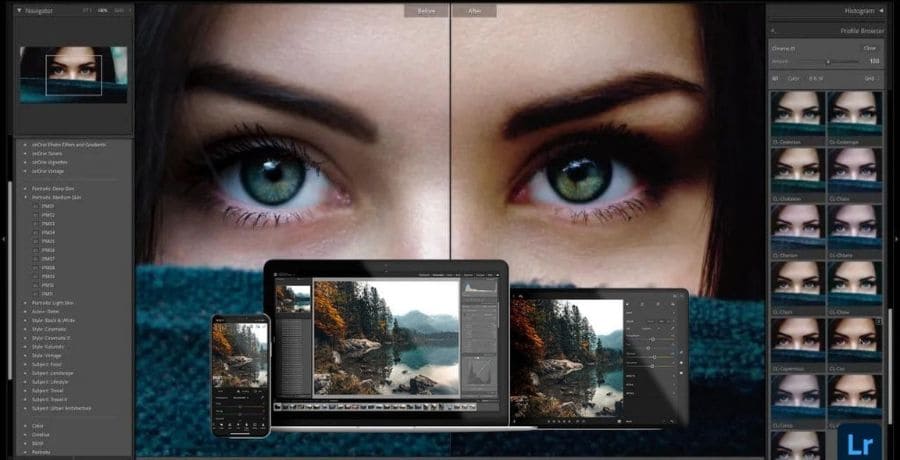Expand the Creative preset group
The height and width of the screenshot is (460, 900).
click(25, 435)
